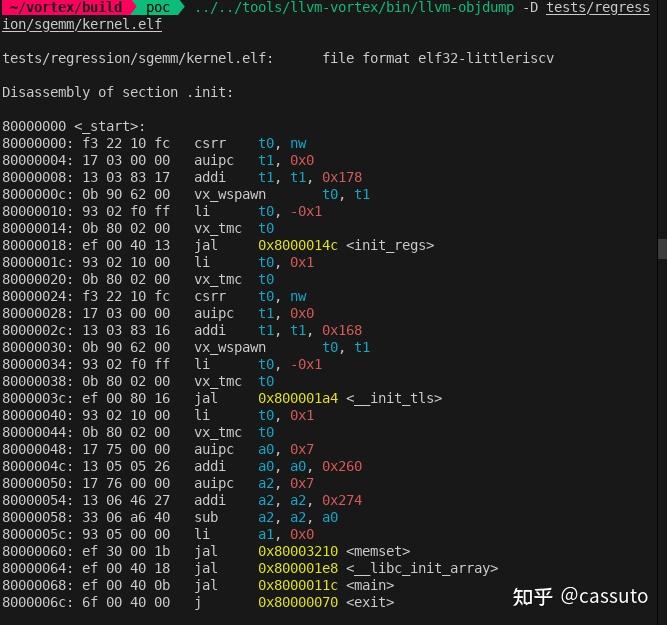Click the <__init_tls> jump target

pos(394,398)
